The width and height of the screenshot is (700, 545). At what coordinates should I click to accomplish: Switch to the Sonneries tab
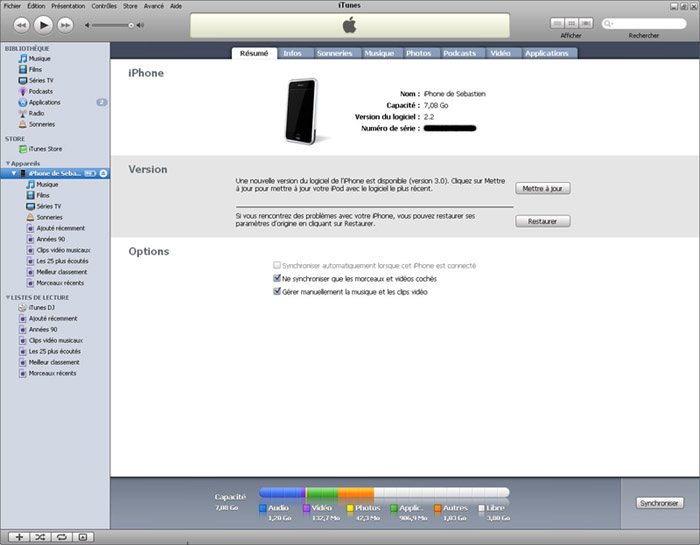(334, 53)
